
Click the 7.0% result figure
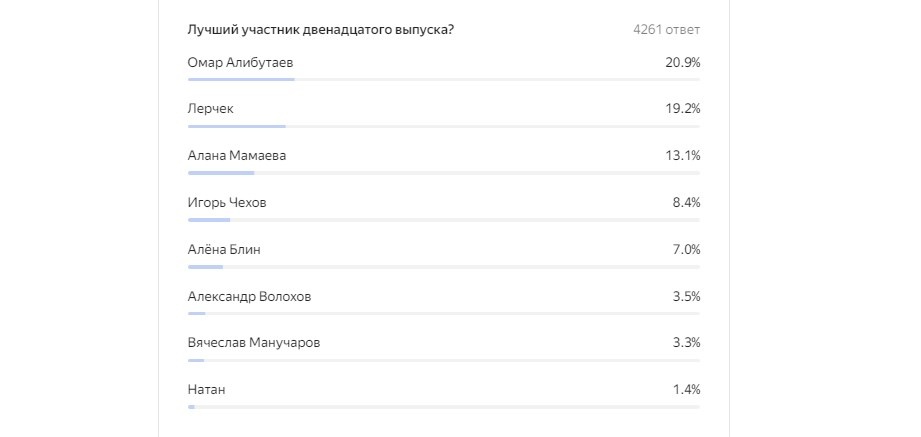(x=686, y=250)
